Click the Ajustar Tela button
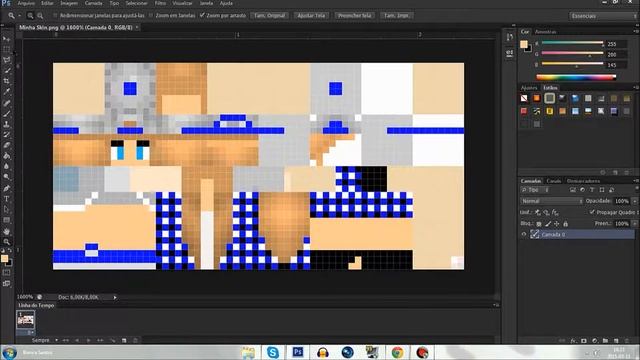This screenshot has width=640, height=360. pyautogui.click(x=311, y=16)
